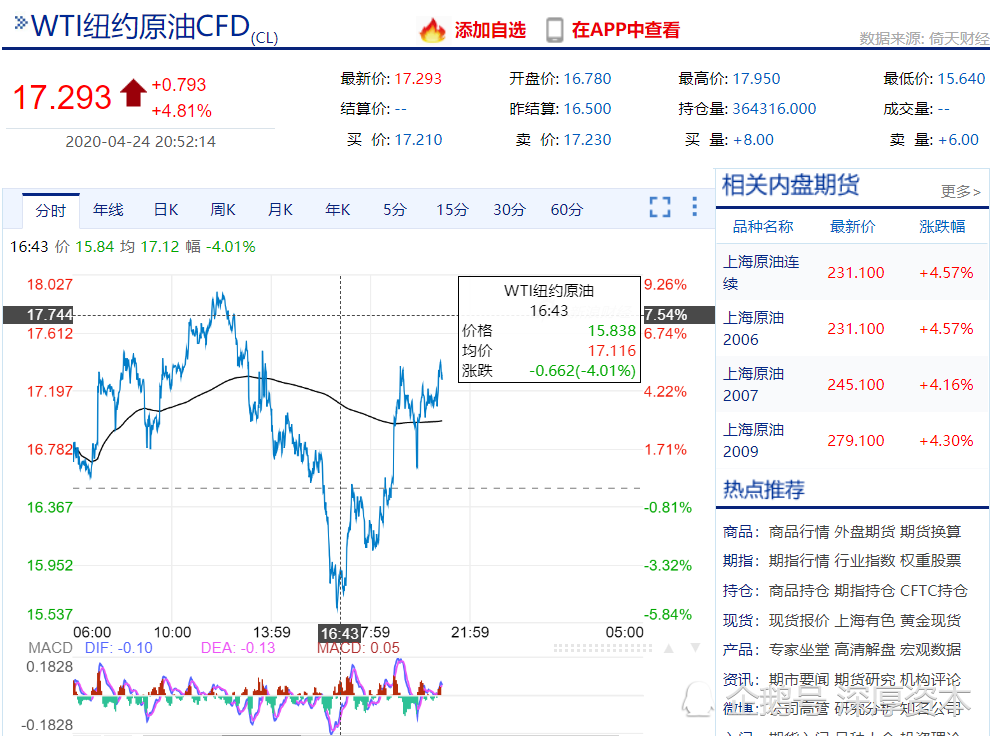Click the fire icon next to 添加自选
The image size is (994, 736).
click(433, 30)
